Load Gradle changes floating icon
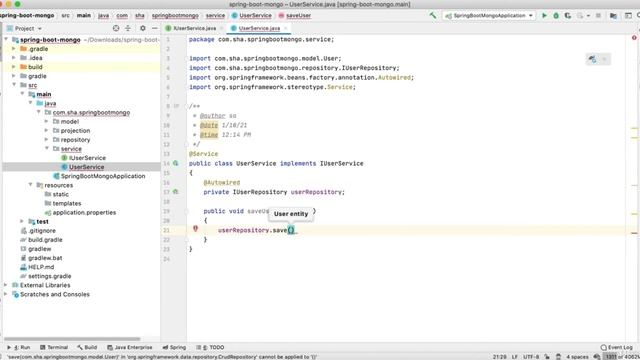This screenshot has height=360, width=640. [592, 60]
